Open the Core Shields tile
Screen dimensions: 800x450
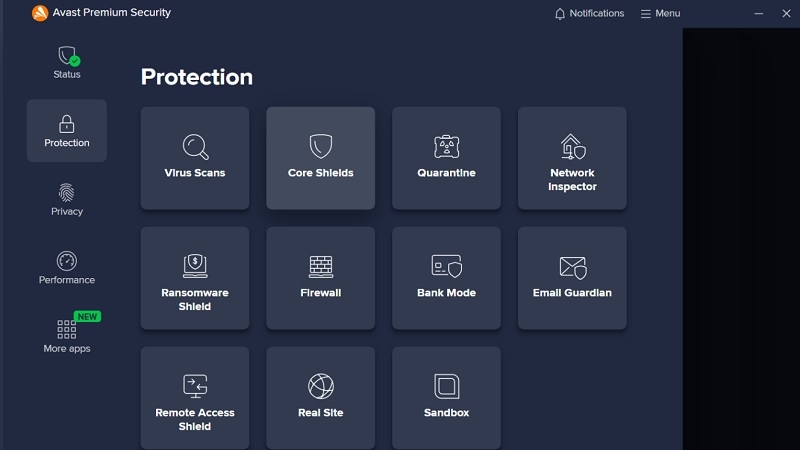(x=320, y=158)
